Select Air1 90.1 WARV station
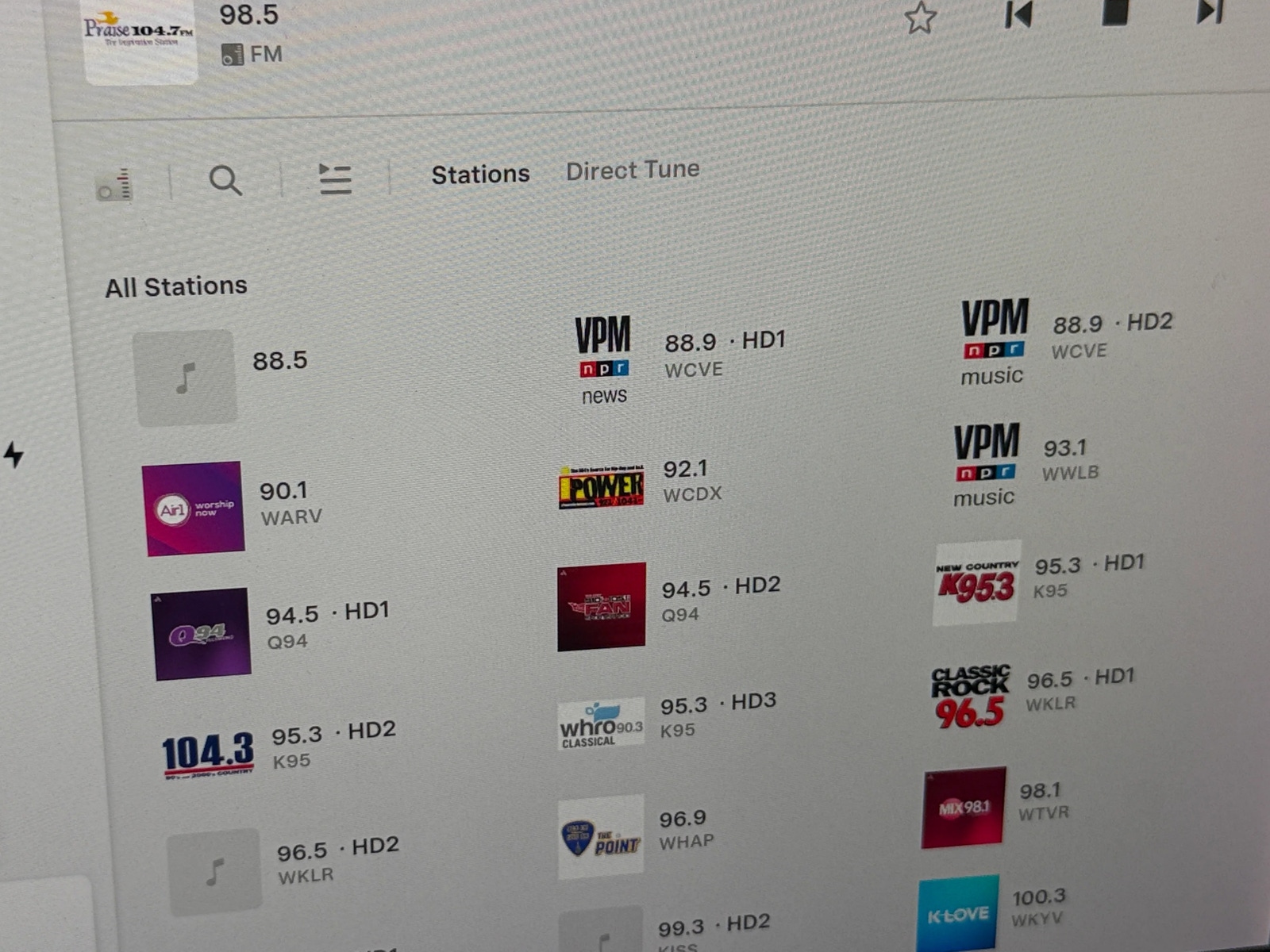 [194, 509]
